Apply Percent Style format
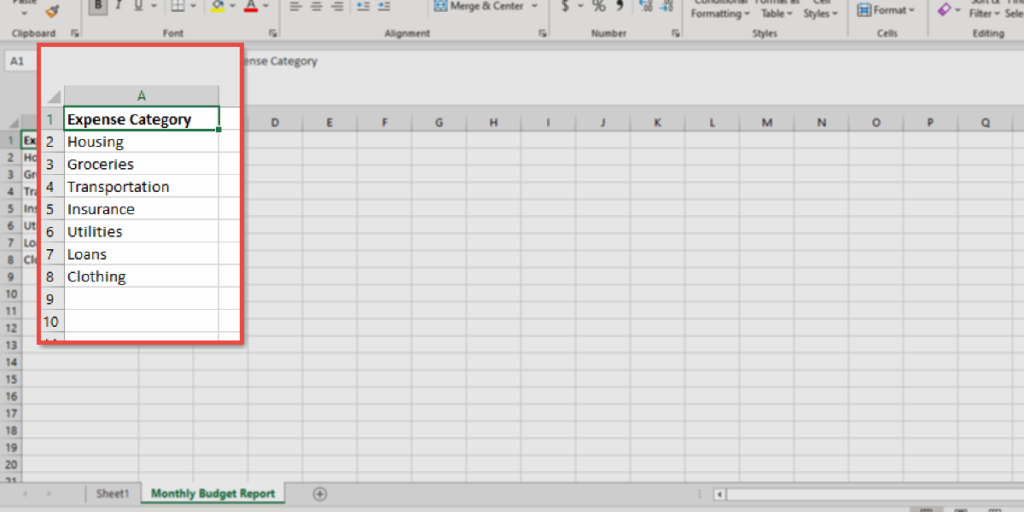The height and width of the screenshot is (512, 1024). click(599, 6)
